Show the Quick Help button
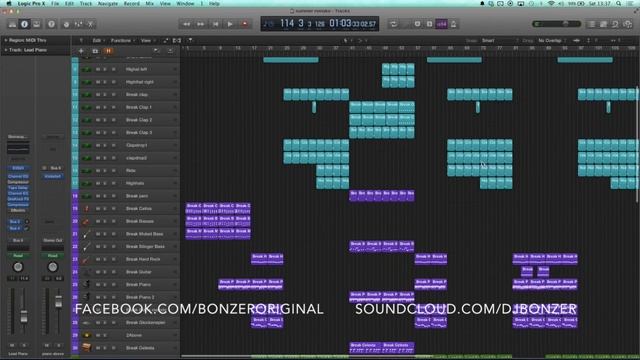640x360 pixels. (x=51, y=24)
